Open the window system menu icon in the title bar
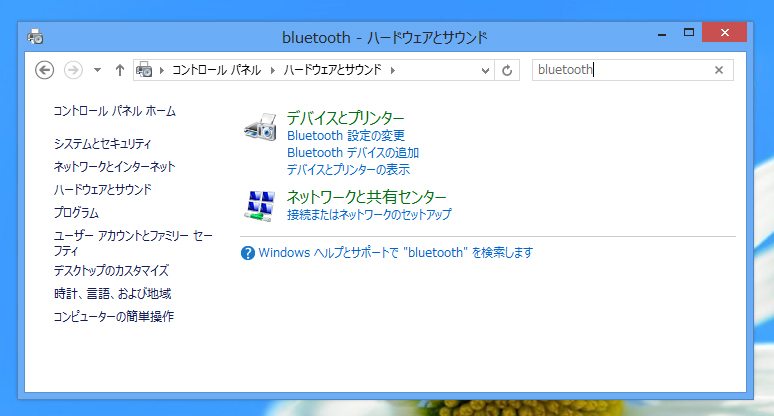 pos(36,37)
